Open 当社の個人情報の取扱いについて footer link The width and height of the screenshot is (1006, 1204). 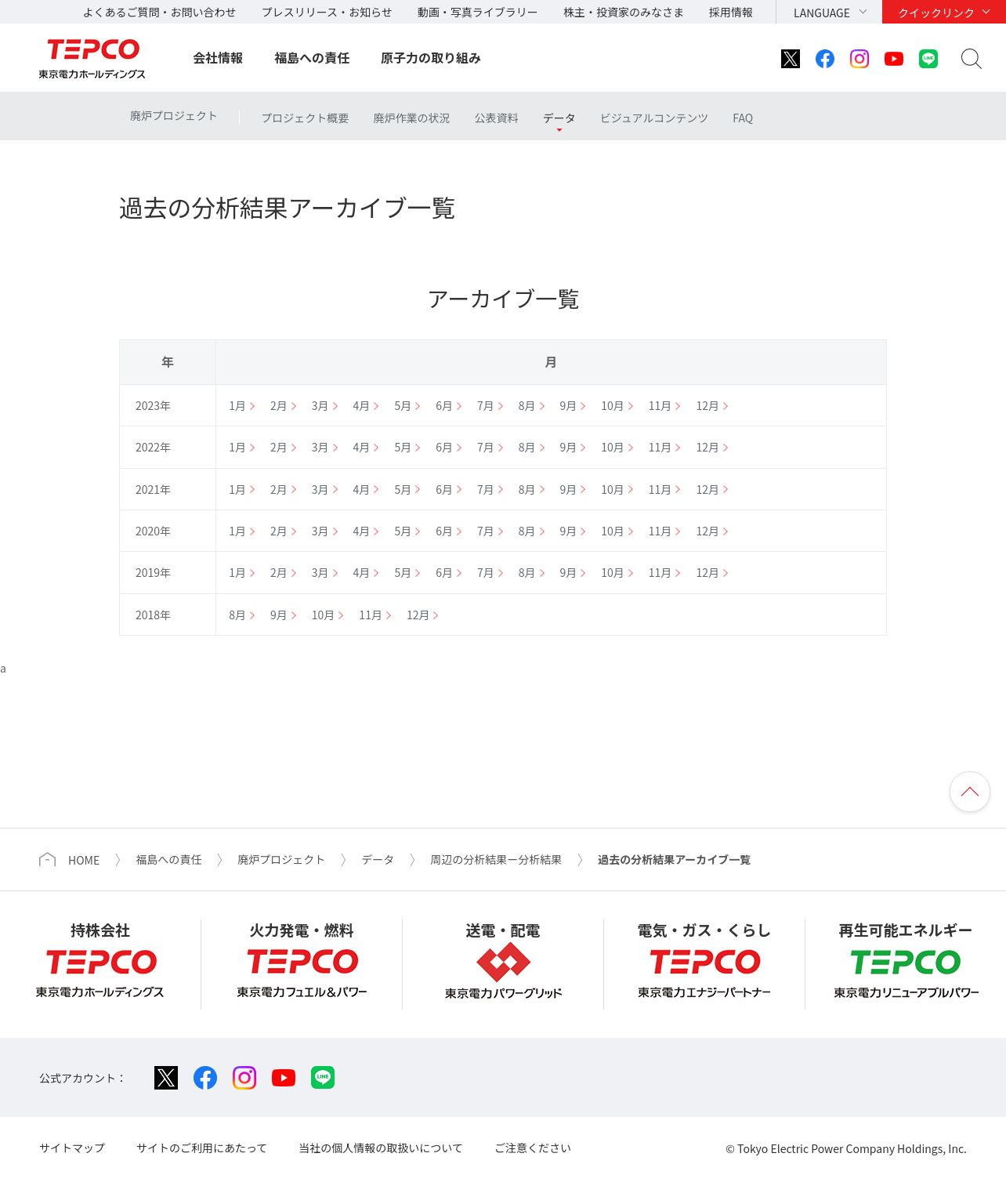[381, 1148]
